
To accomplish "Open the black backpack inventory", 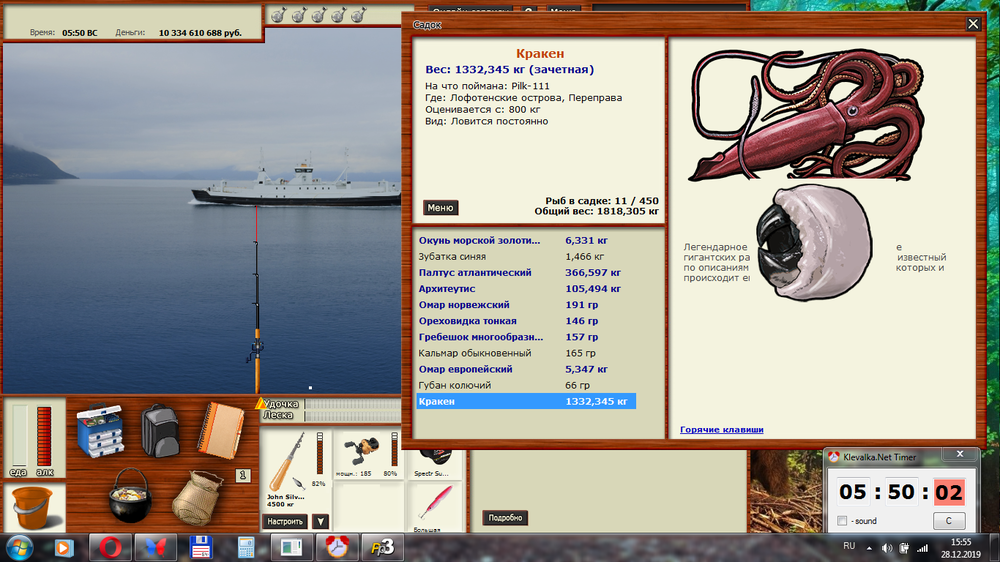I will coord(159,429).
